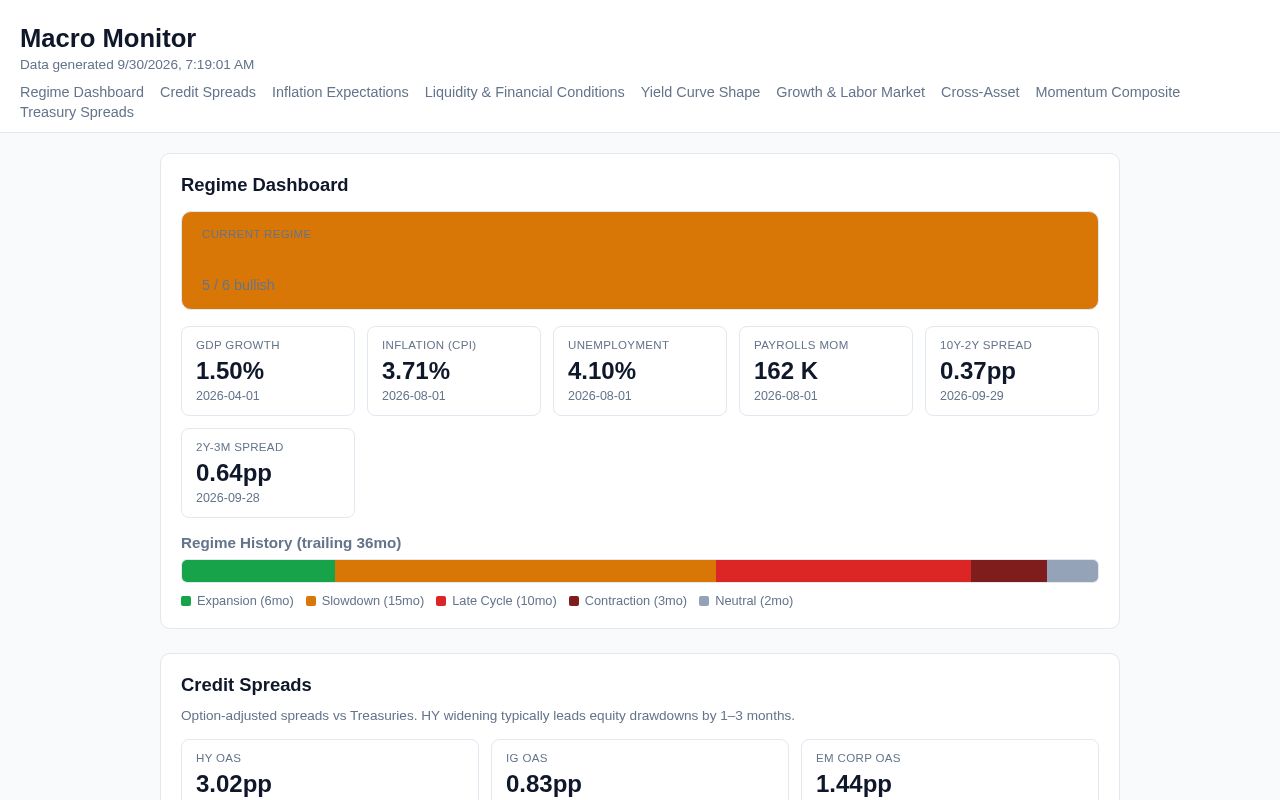Click the Late Cycle (10mo) legend entry
Screen dimensions: 1280x800
pos(496,601)
